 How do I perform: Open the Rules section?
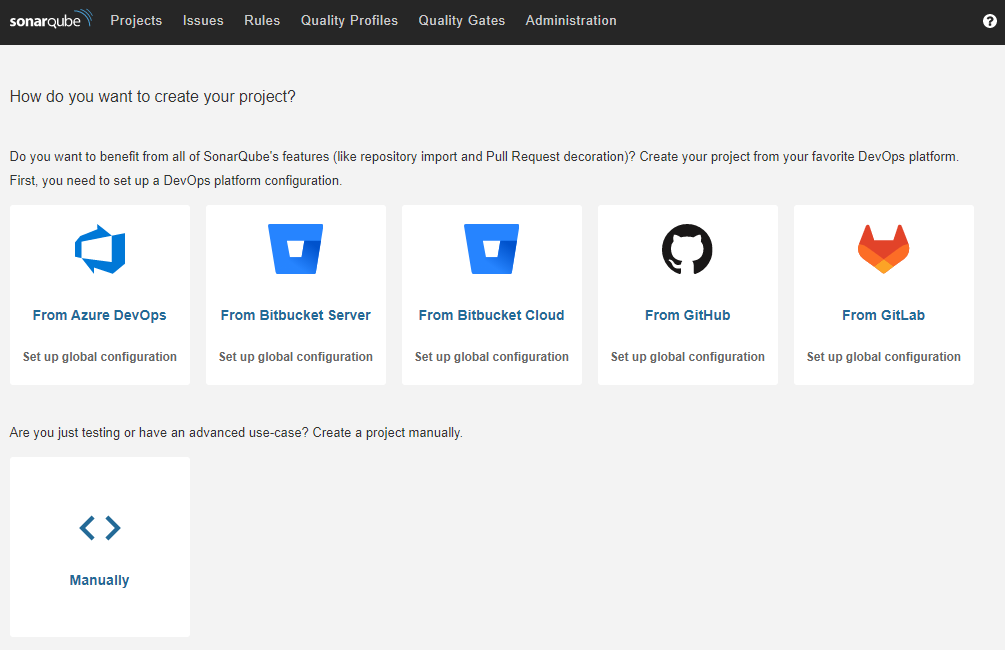262,21
